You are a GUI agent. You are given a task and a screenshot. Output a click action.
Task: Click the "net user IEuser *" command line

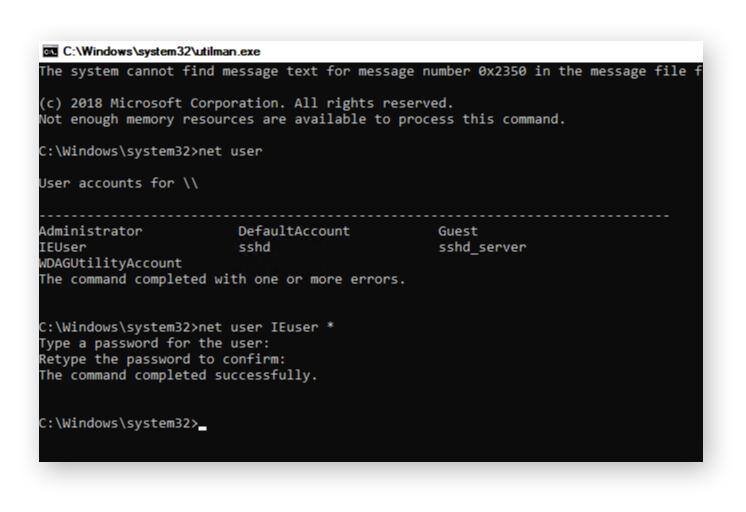tap(260, 327)
